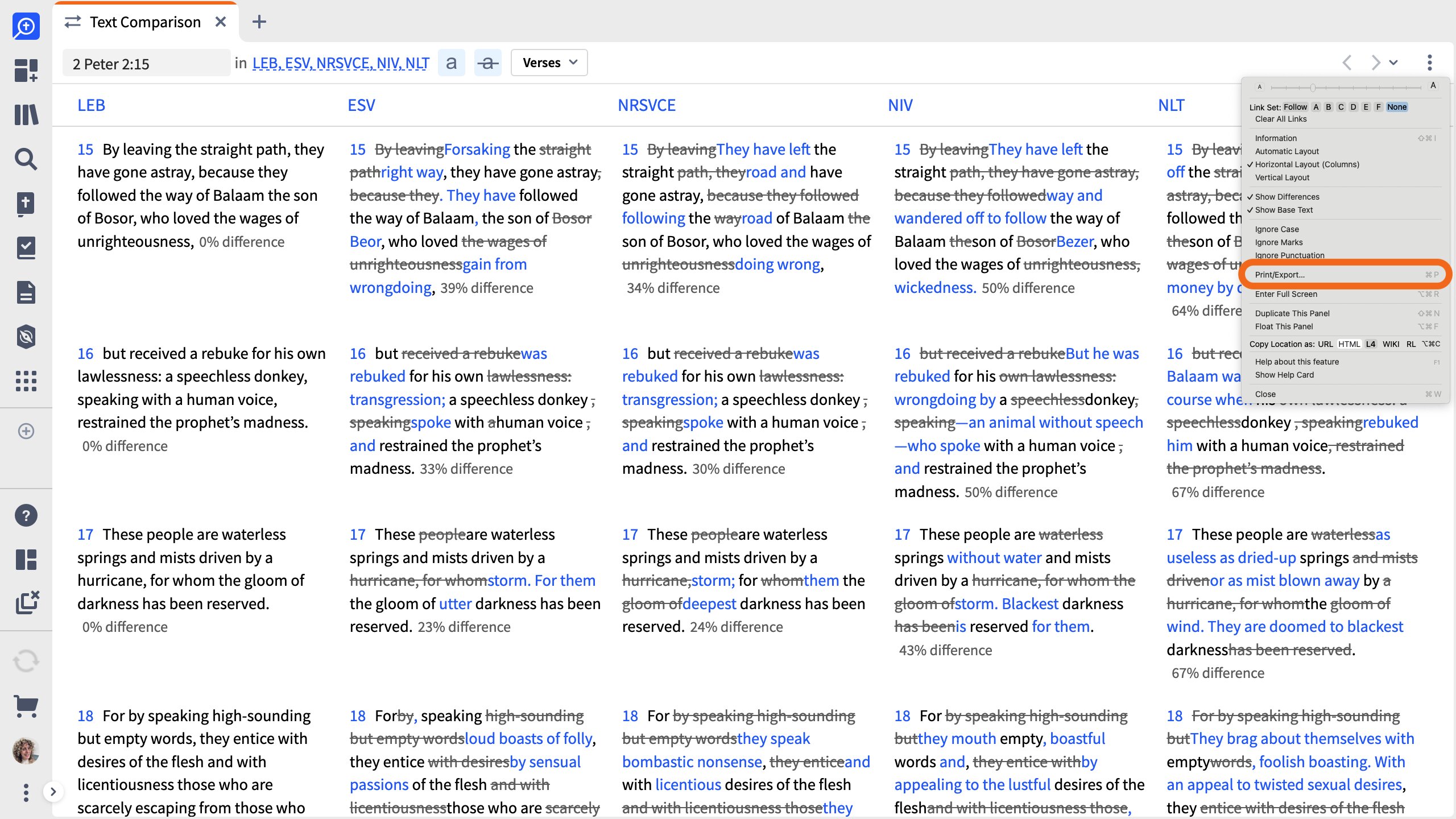The width and height of the screenshot is (1456, 819).
Task: Open the Tools grid icon
Action: pyautogui.click(x=26, y=380)
